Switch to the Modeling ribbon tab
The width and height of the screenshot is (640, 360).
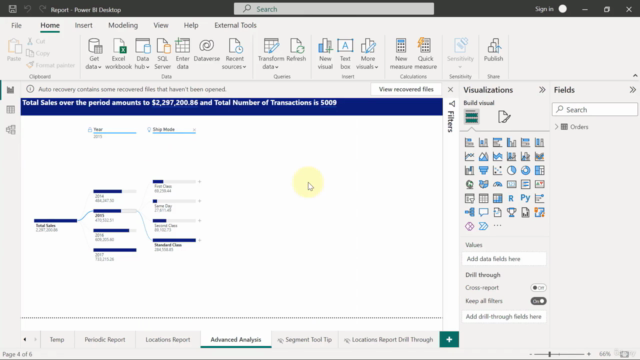[x=123, y=25]
